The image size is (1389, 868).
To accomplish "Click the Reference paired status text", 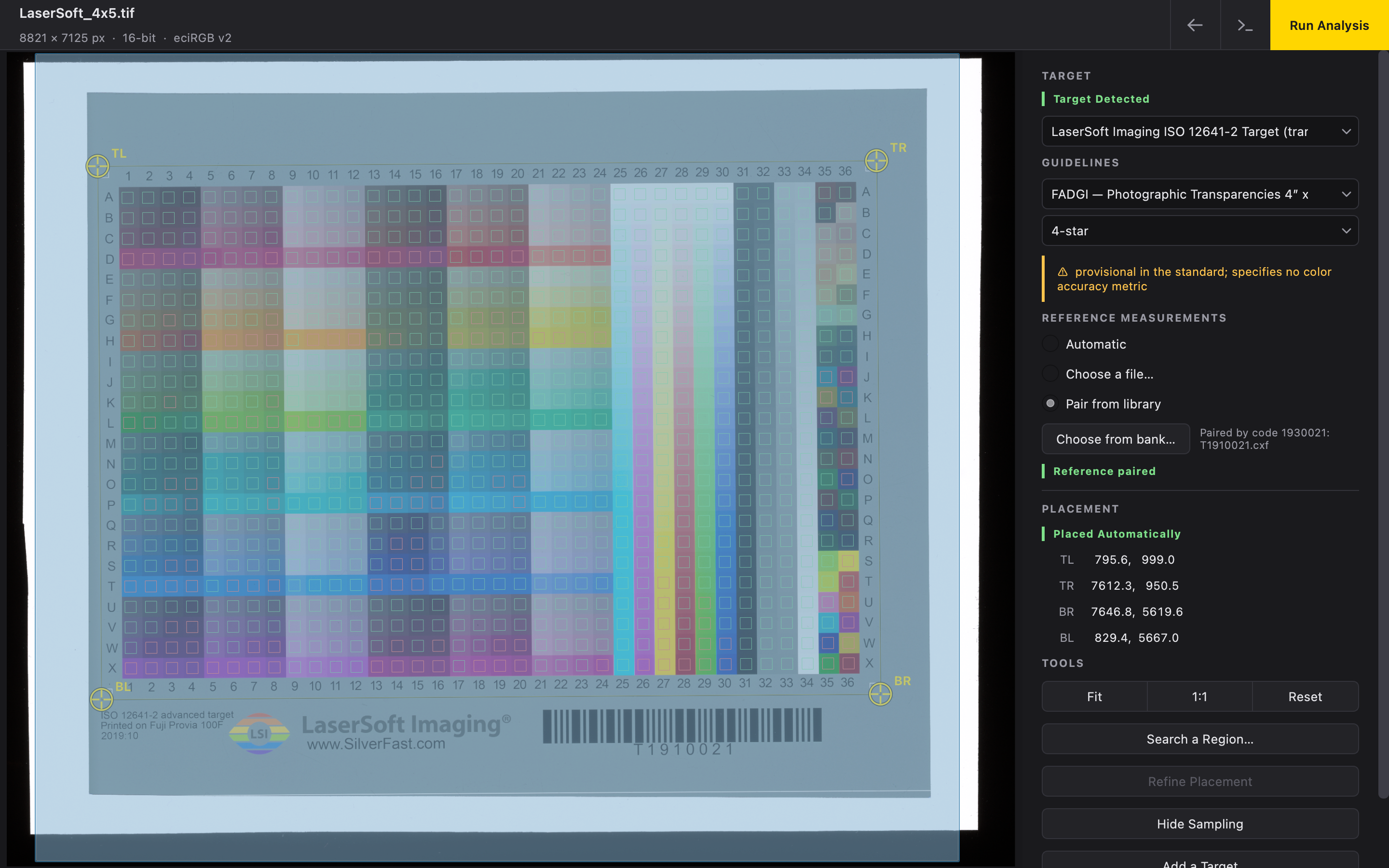I will click(1104, 471).
